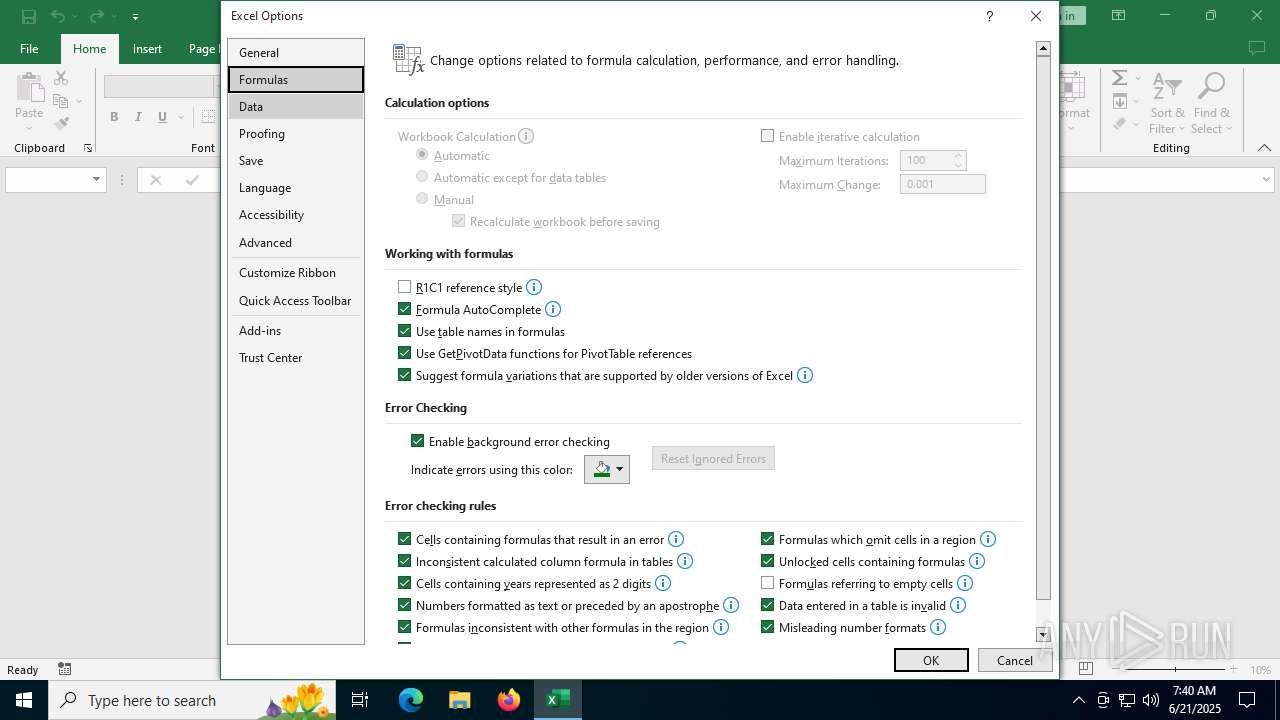
Task: Open the File tab in Excel
Action: [29, 48]
